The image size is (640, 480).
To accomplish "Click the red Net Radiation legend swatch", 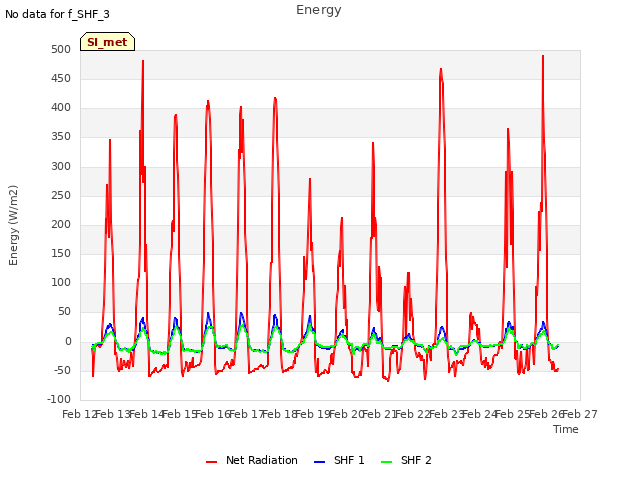I will click(x=211, y=462).
